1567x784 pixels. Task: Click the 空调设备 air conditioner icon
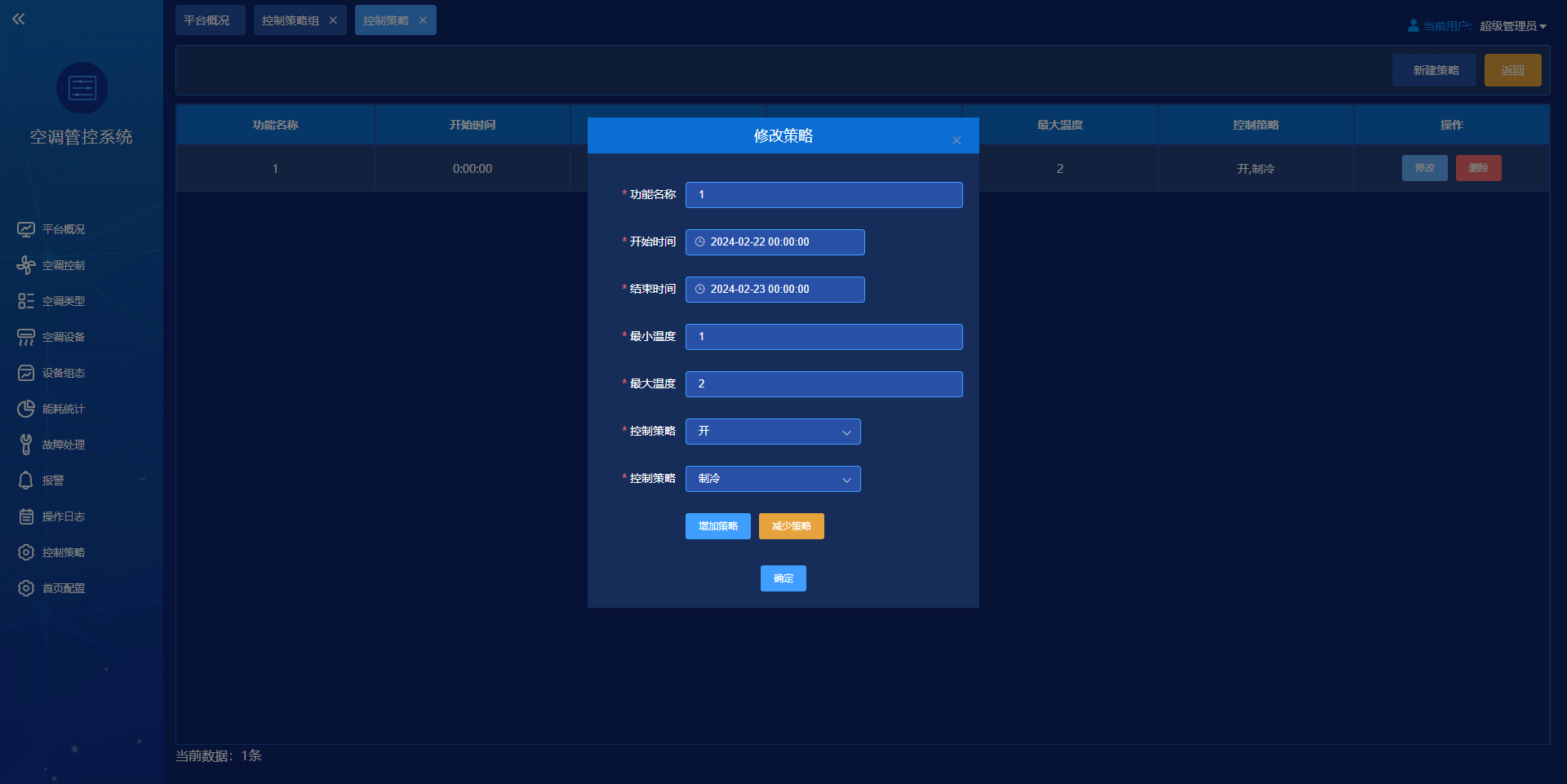tap(26, 337)
